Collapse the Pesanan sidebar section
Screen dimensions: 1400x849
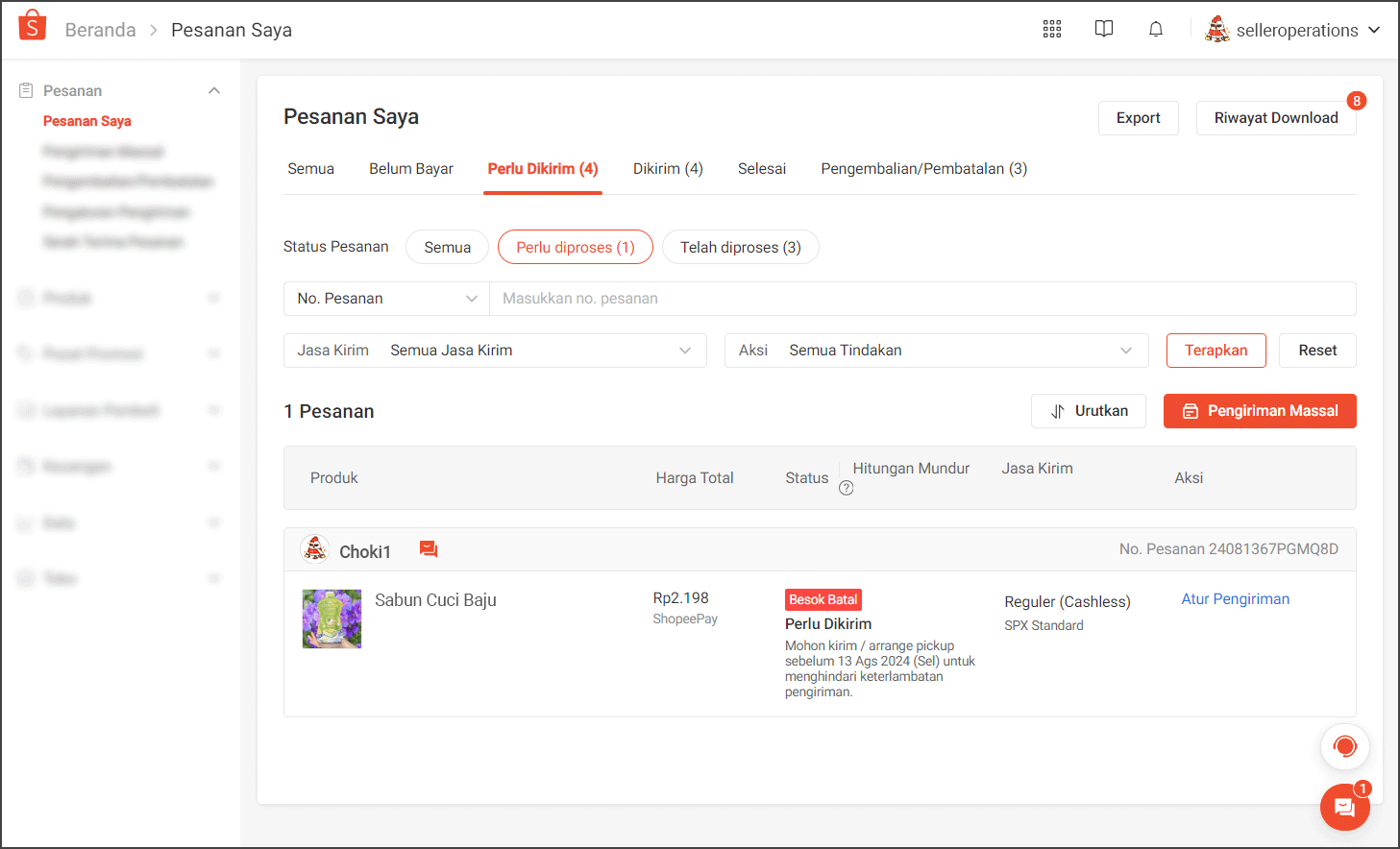214,90
